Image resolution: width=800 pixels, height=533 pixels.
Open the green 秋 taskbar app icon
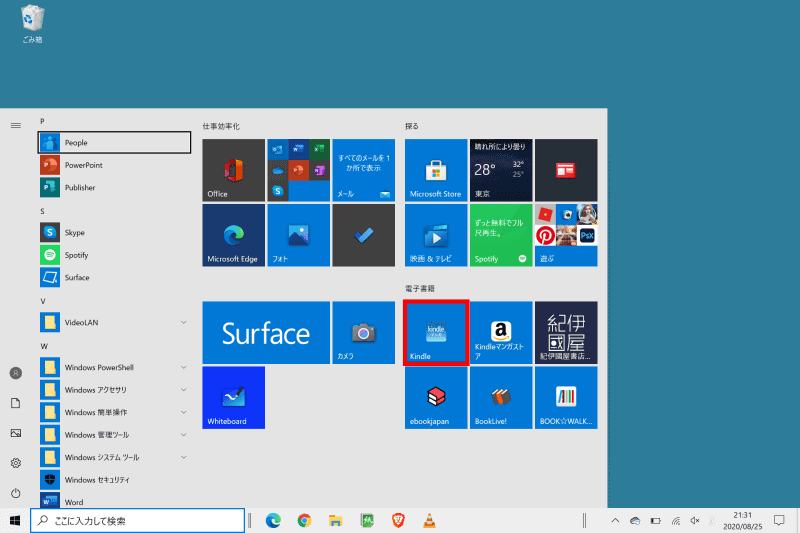pos(367,521)
